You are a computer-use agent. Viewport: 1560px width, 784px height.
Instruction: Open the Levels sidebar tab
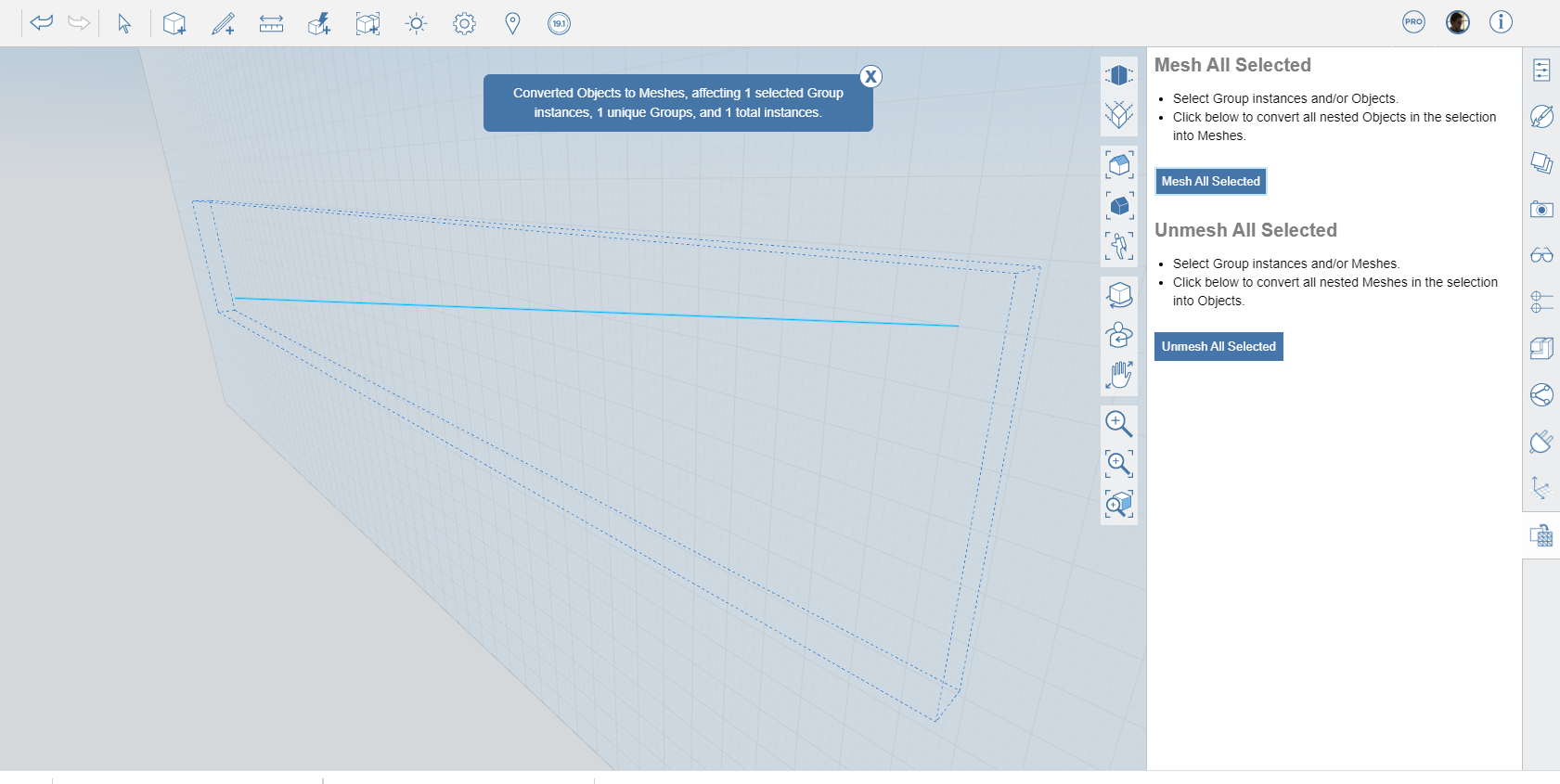[1541, 302]
